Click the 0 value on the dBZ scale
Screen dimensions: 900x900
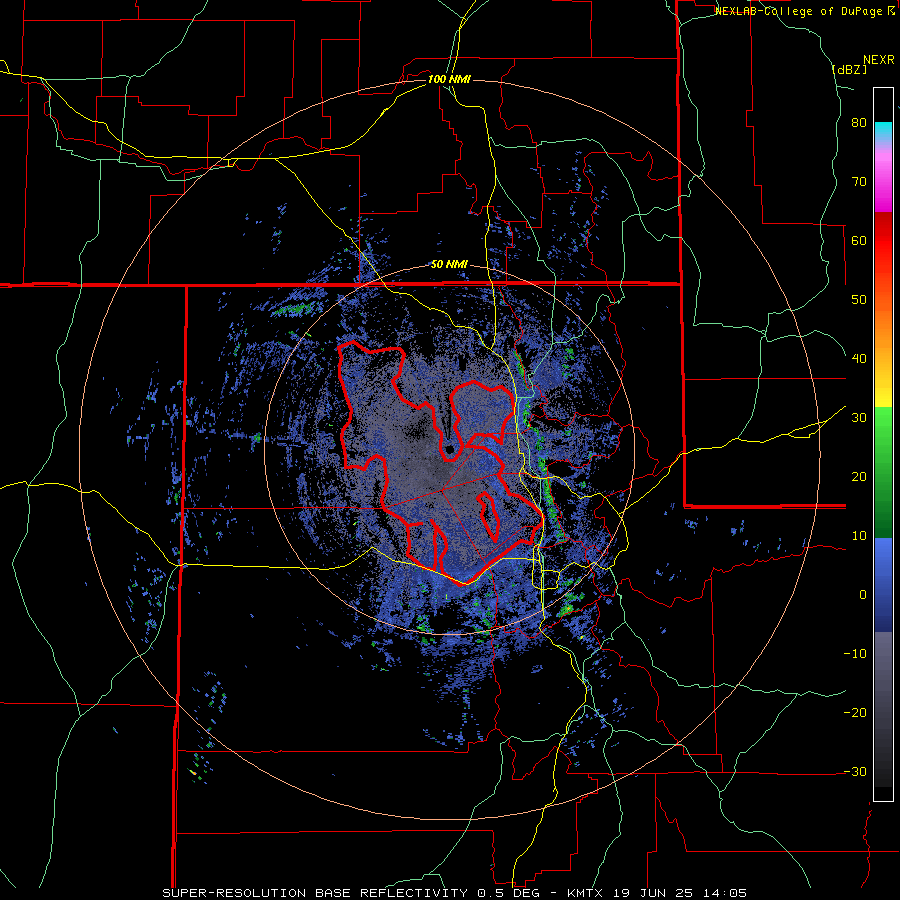863,595
